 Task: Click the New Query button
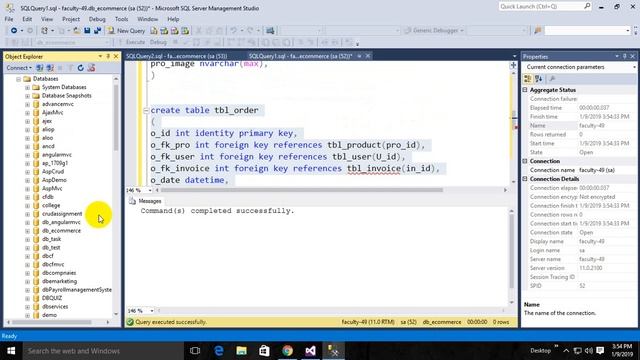(127, 31)
